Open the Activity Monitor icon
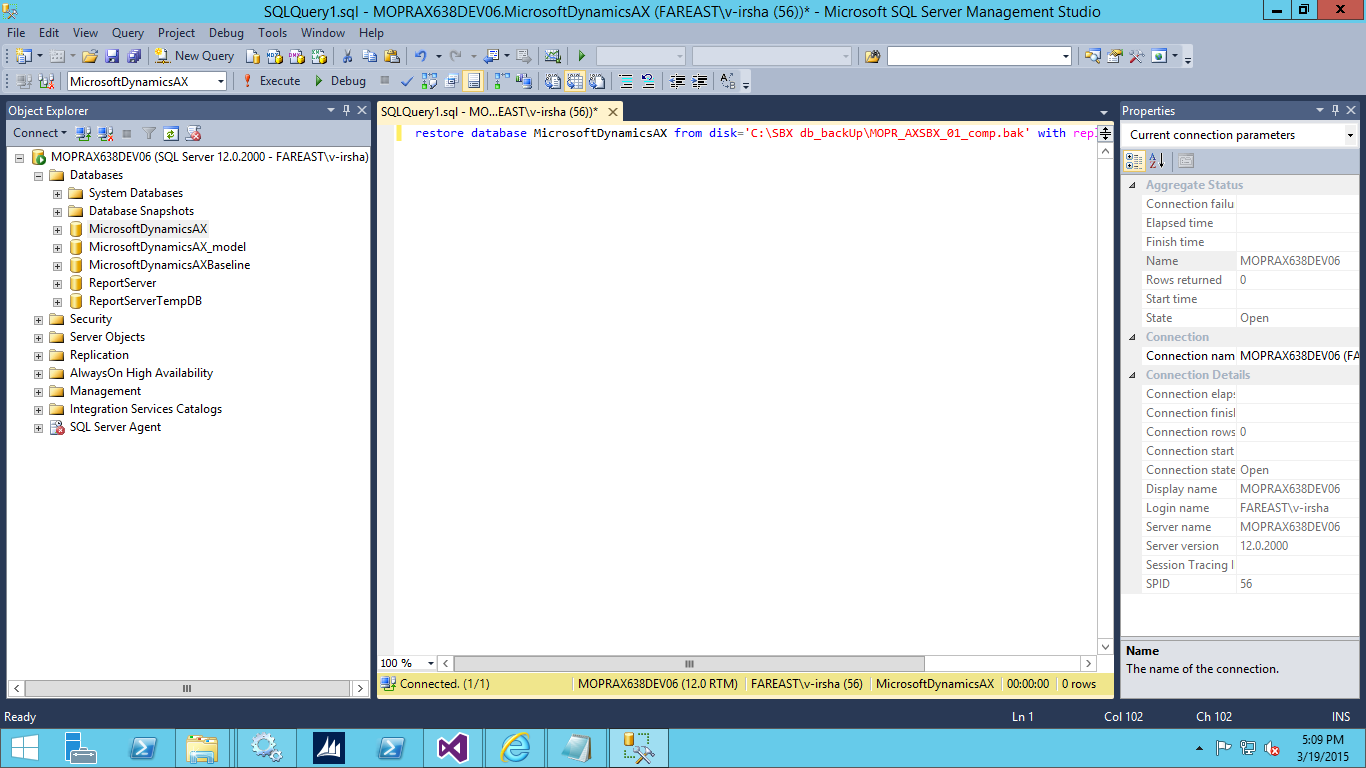Screen dimensions: 1366x768 (552, 56)
